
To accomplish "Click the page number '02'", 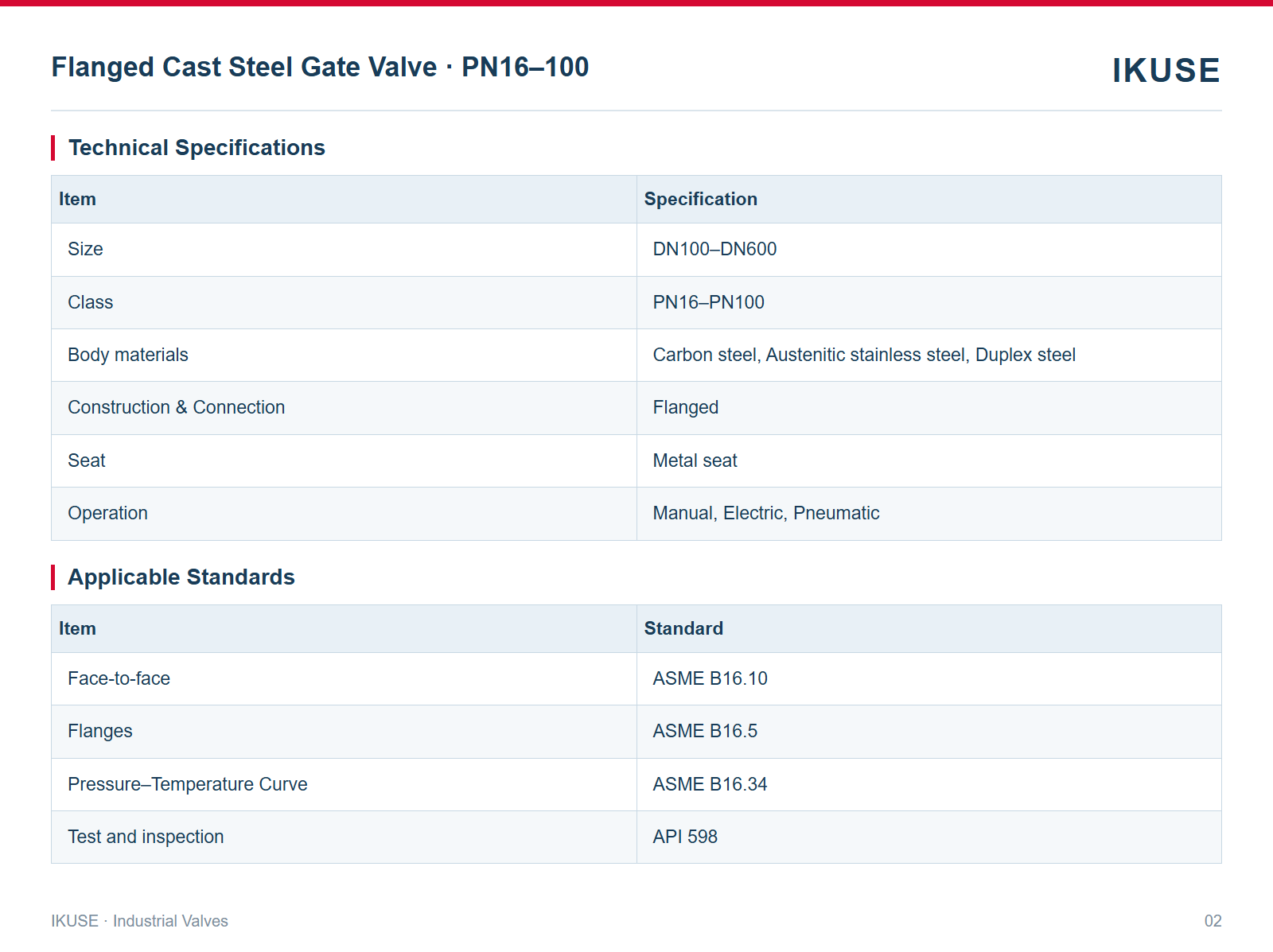I will click(1213, 921).
